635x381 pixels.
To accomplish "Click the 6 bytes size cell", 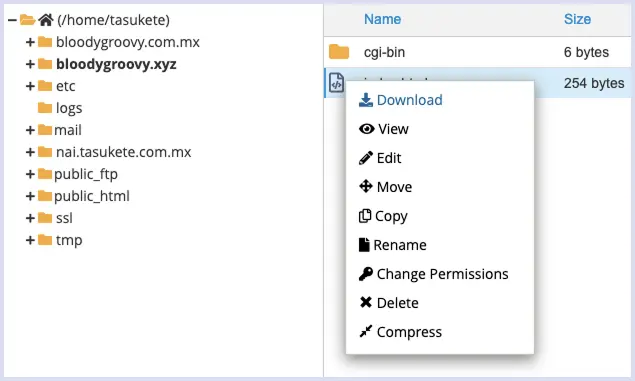I will tap(586, 52).
